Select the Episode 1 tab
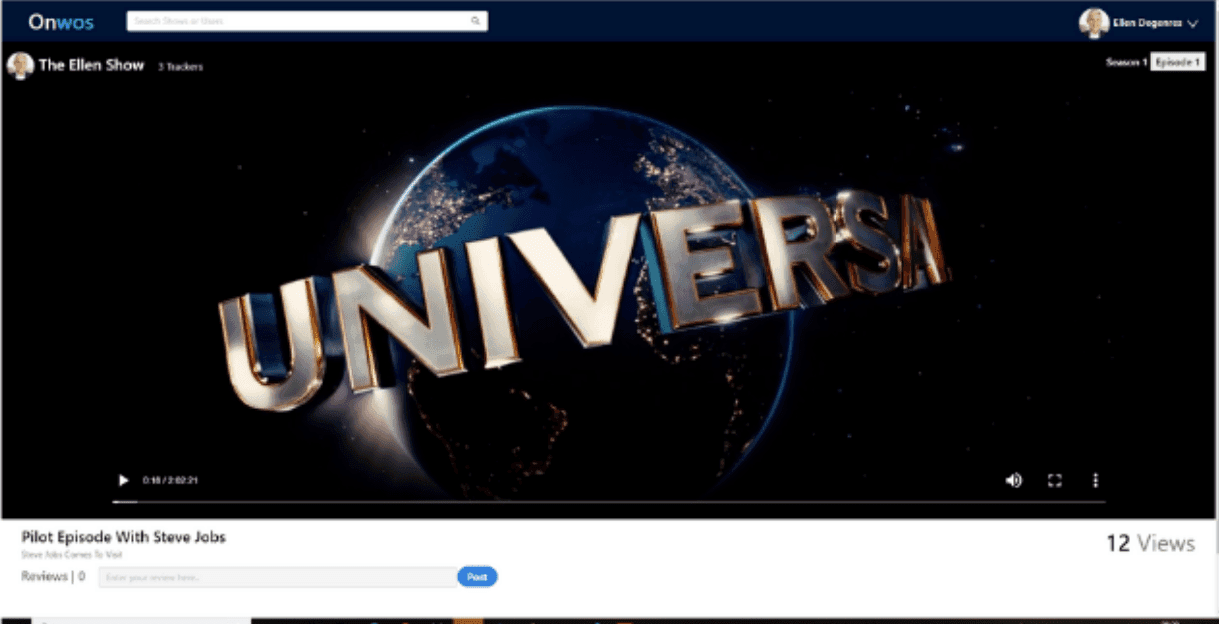 (1177, 62)
